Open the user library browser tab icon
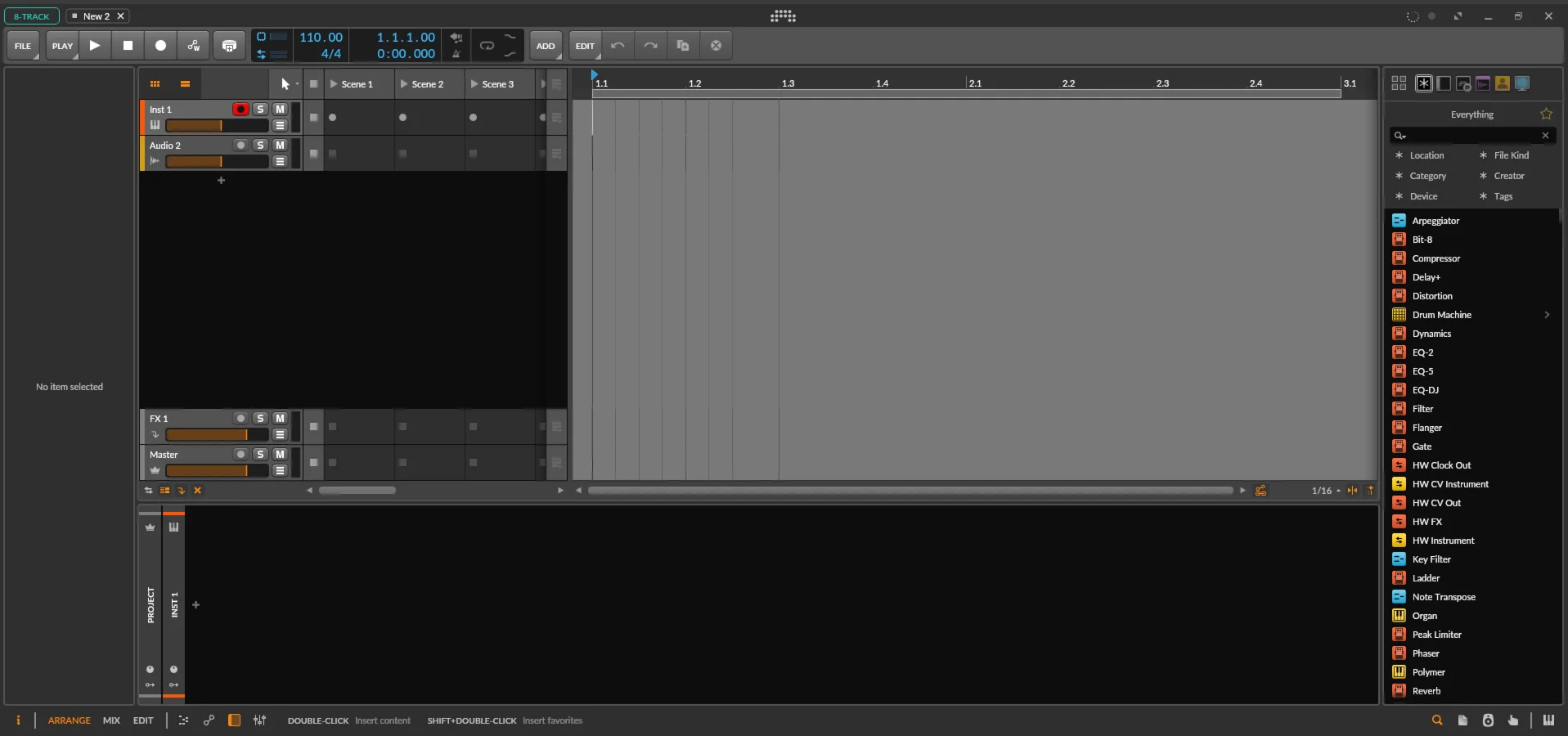Viewport: 1568px width, 736px height. click(1503, 83)
